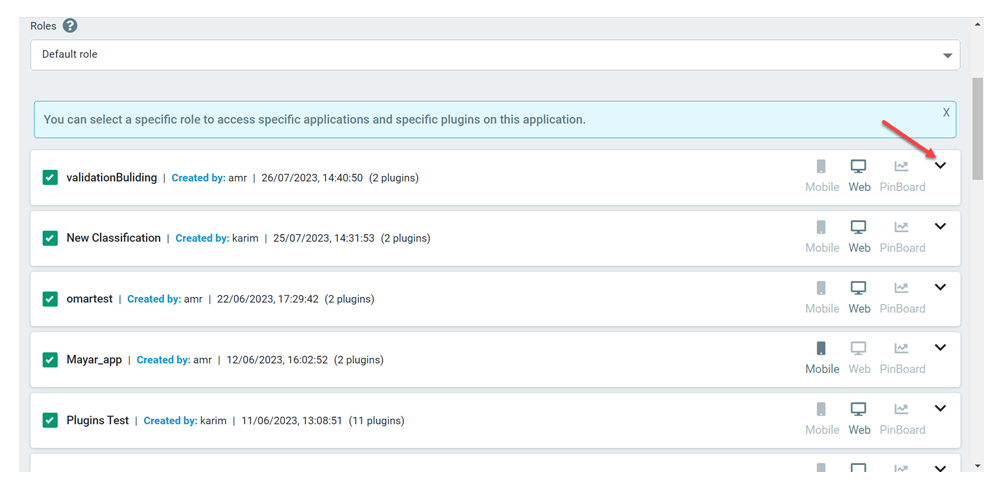Select Web monitor icon in Plugins Test row
This screenshot has width=1001, height=483.
(859, 409)
